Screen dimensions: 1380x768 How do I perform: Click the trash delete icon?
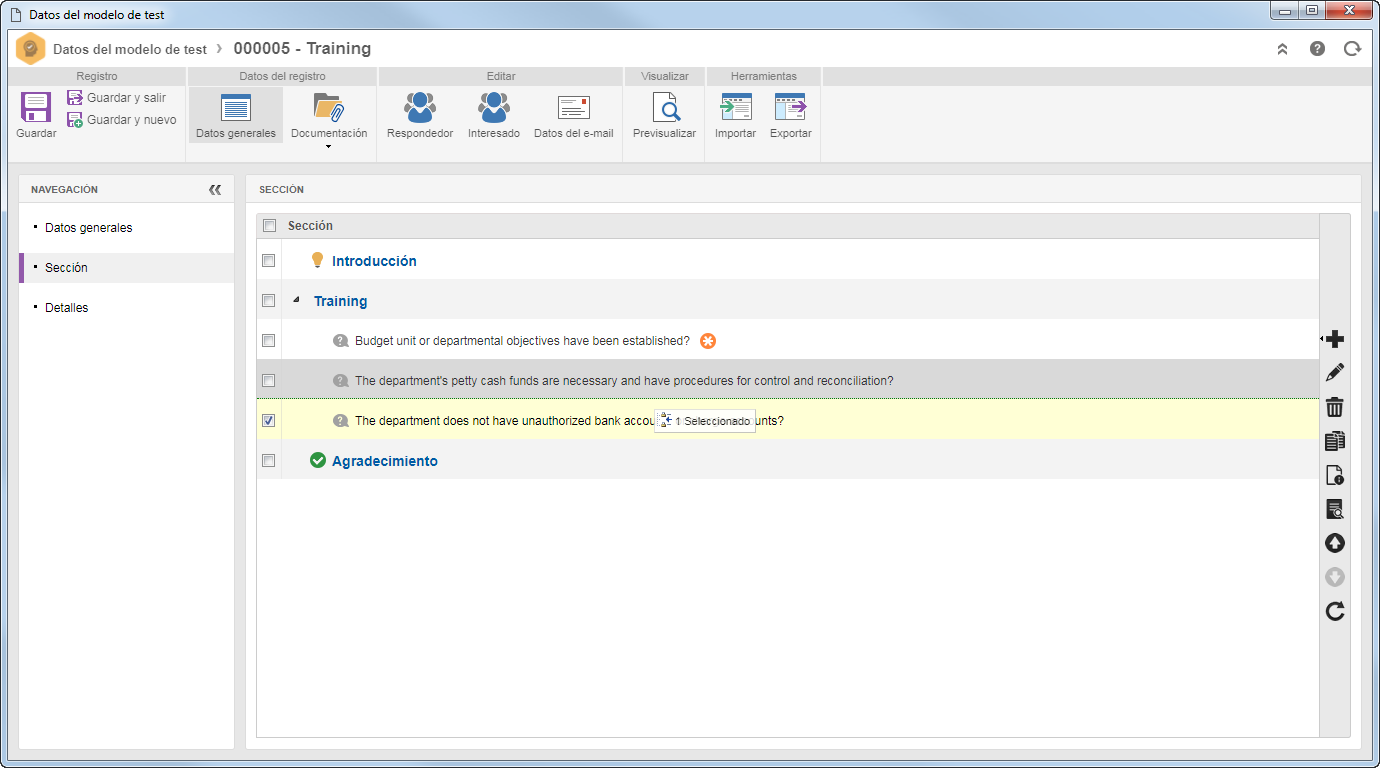(1335, 406)
